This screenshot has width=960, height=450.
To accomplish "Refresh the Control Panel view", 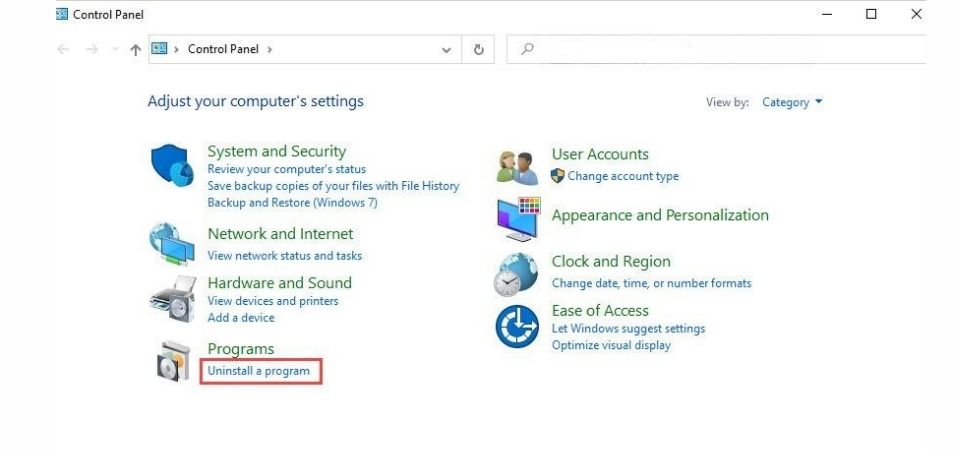I will [479, 50].
